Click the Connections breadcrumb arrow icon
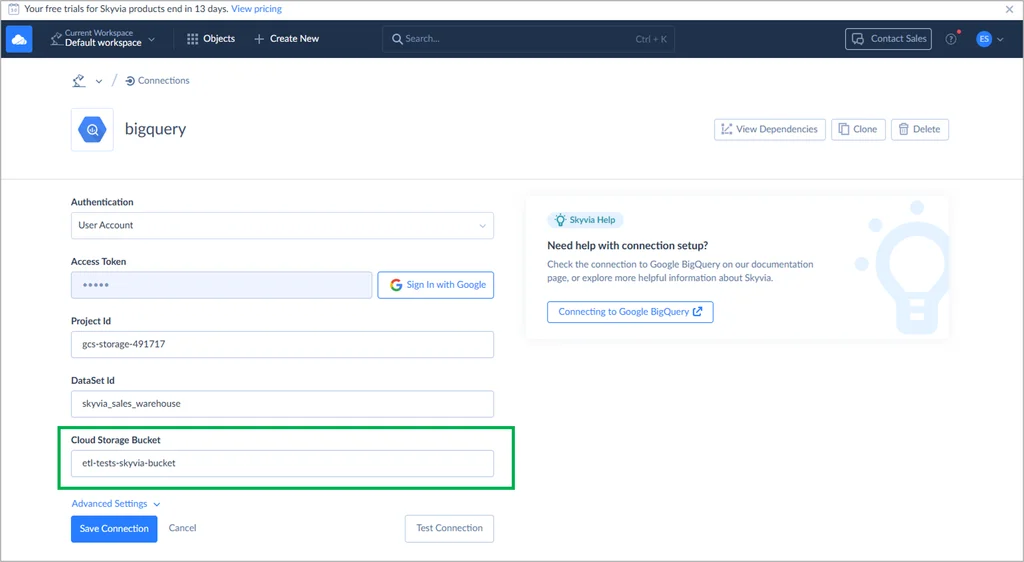This screenshot has width=1024, height=562. (x=130, y=81)
